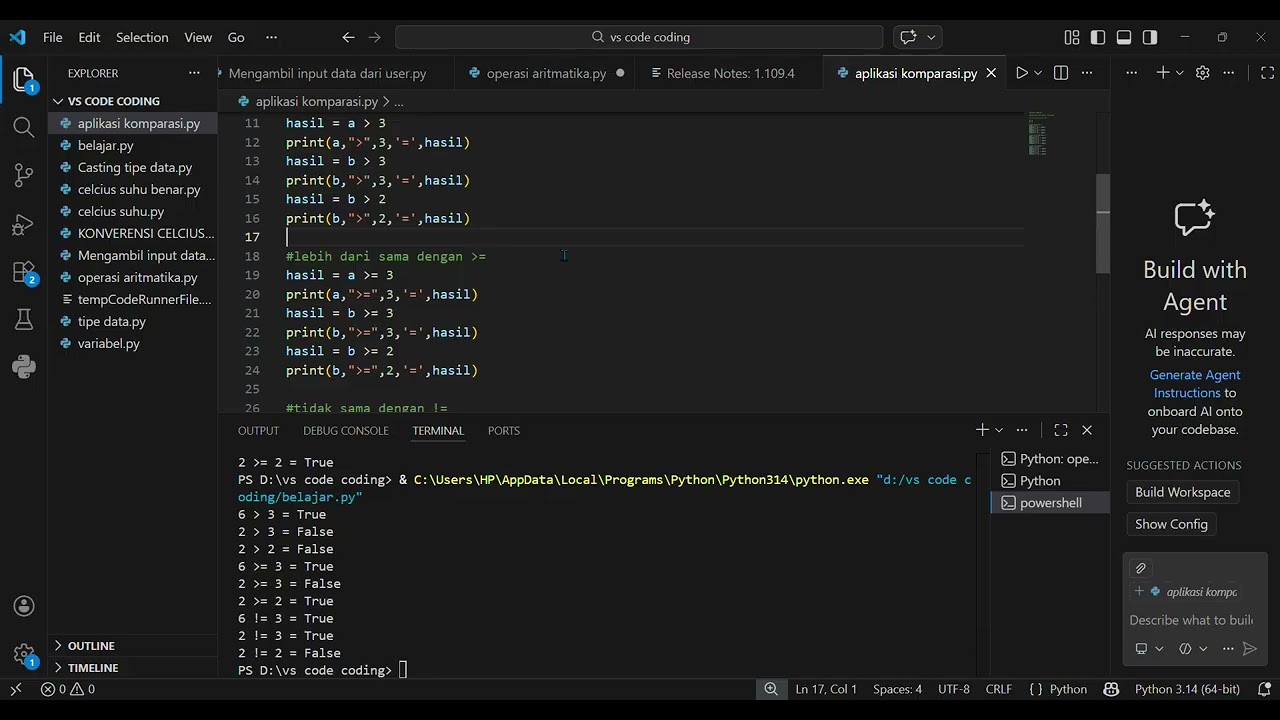Viewport: 1280px width, 720px height.
Task: Open belajar.py in Explorer
Action: point(133,145)
